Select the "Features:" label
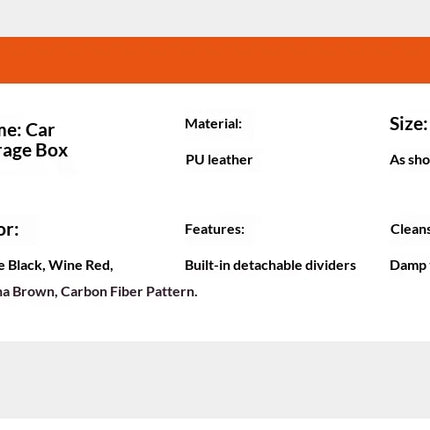Viewport: 430px width, 430px height. point(215,229)
